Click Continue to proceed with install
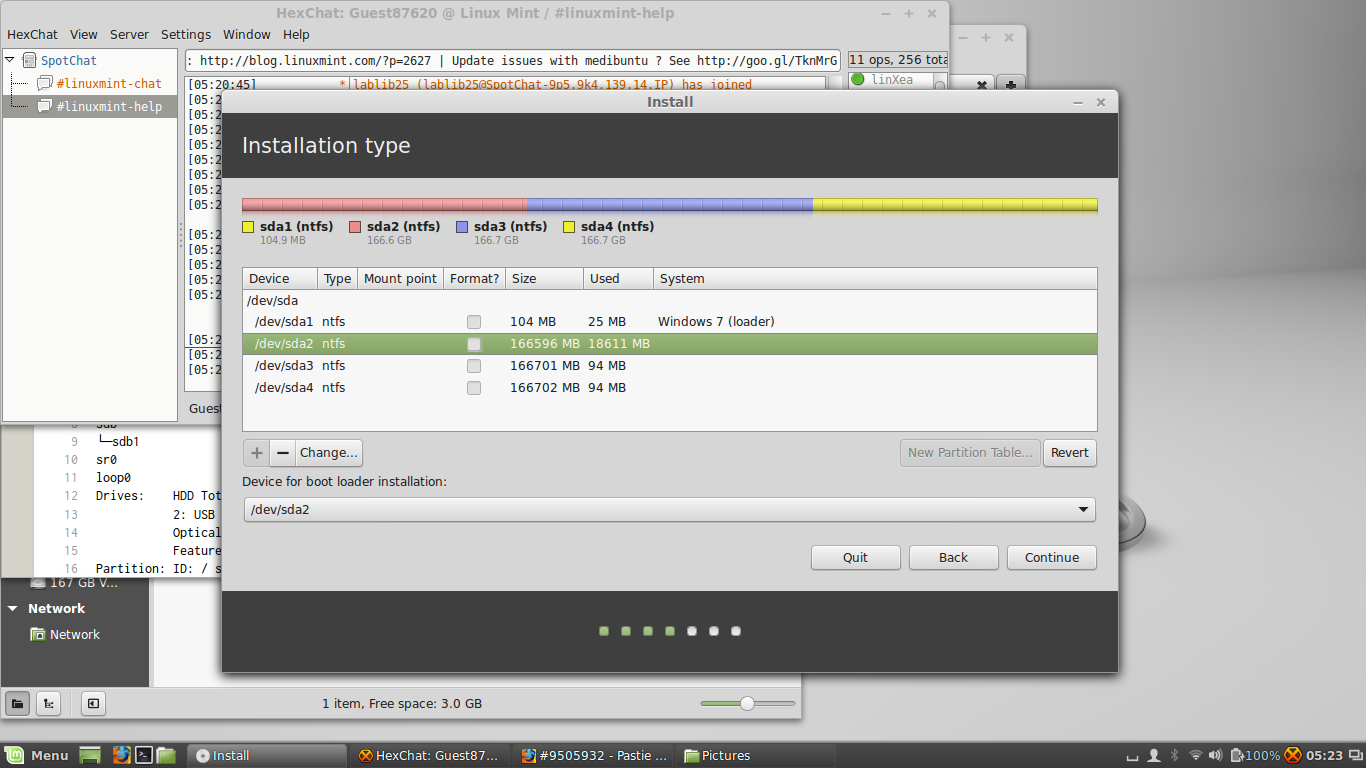1366x768 pixels. point(1052,558)
